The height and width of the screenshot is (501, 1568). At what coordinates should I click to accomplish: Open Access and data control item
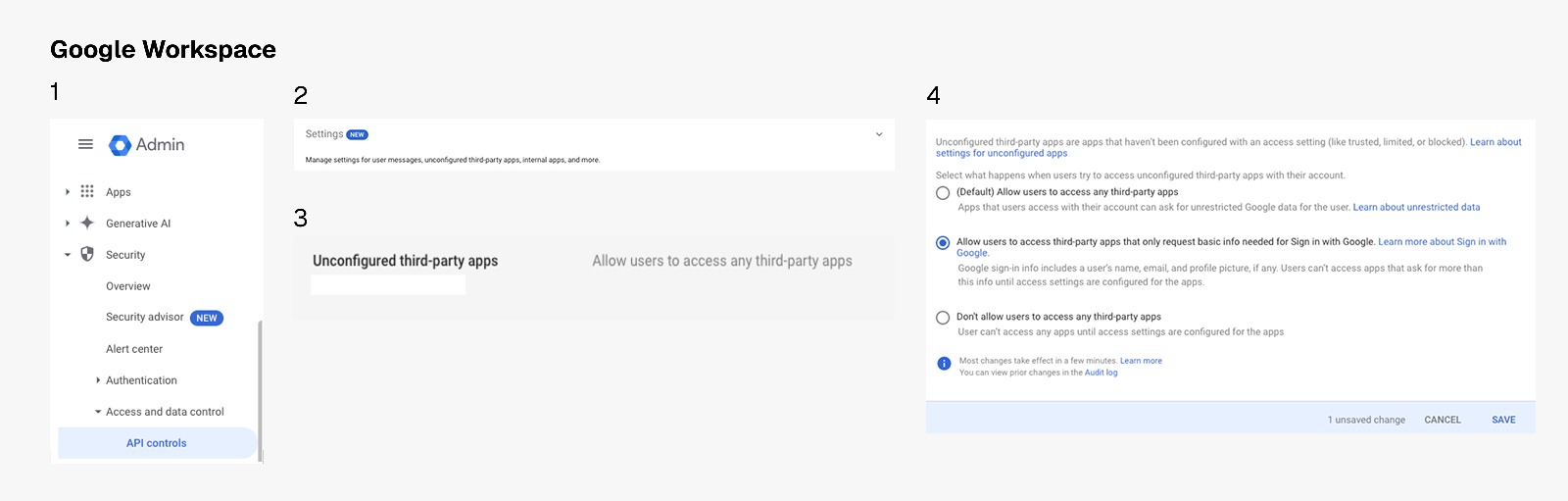165,412
